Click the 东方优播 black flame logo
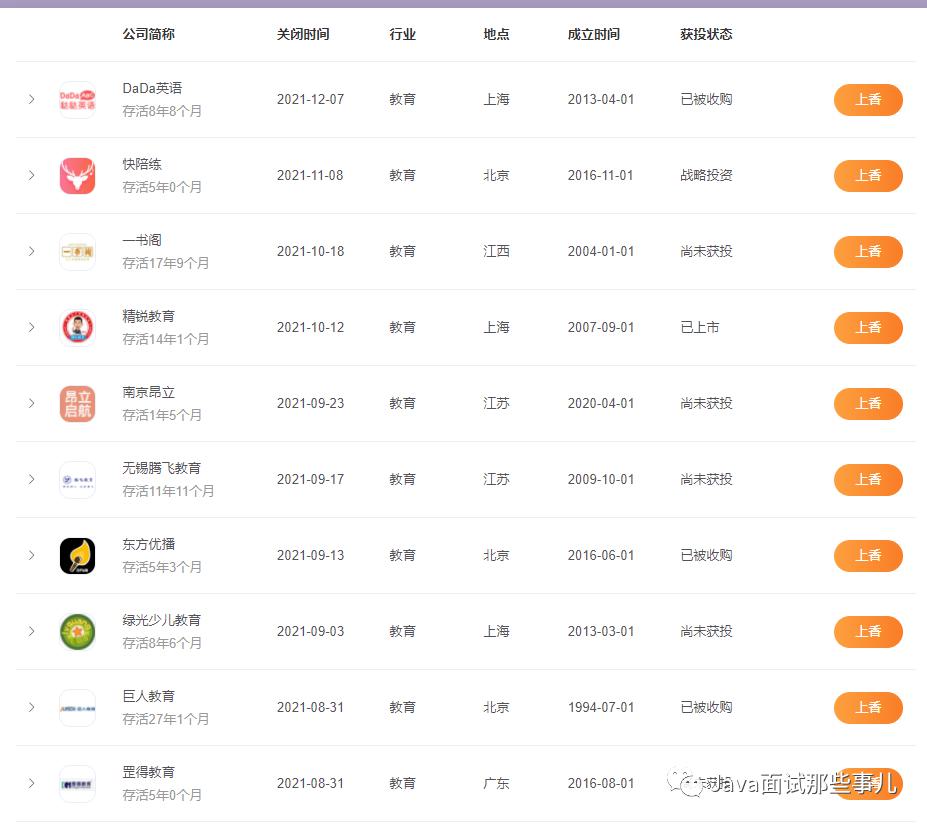The image size is (927, 824). tap(77, 556)
